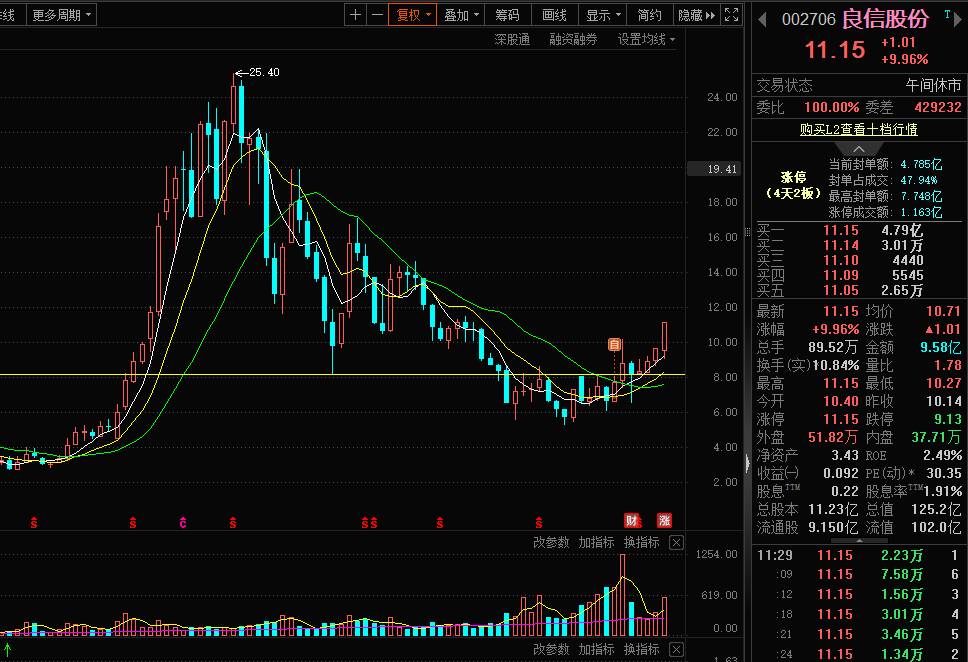
Task: Click tick row with 7.58万 volume
Action: point(859,575)
